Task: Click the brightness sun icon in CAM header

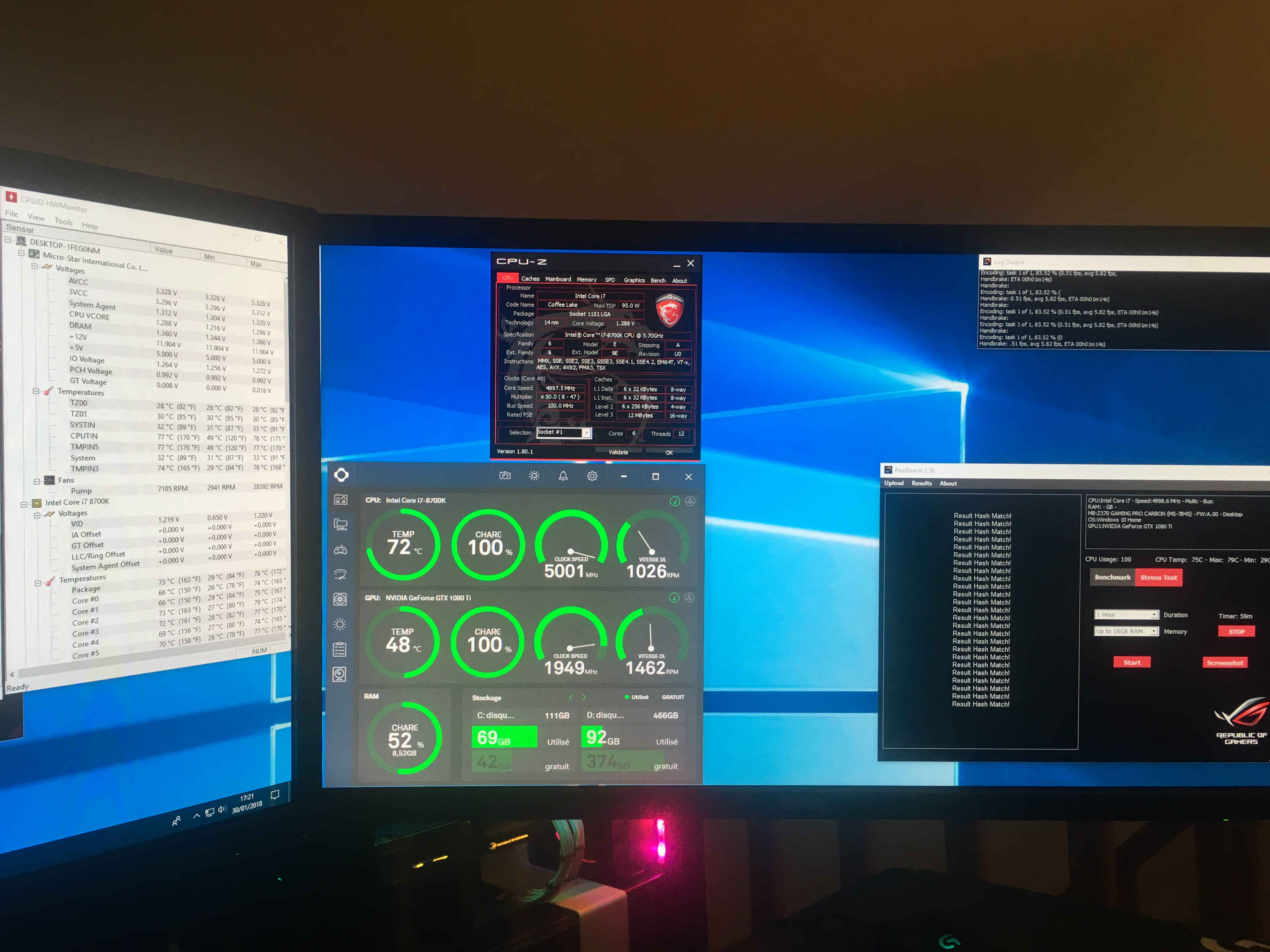Action: [x=534, y=476]
